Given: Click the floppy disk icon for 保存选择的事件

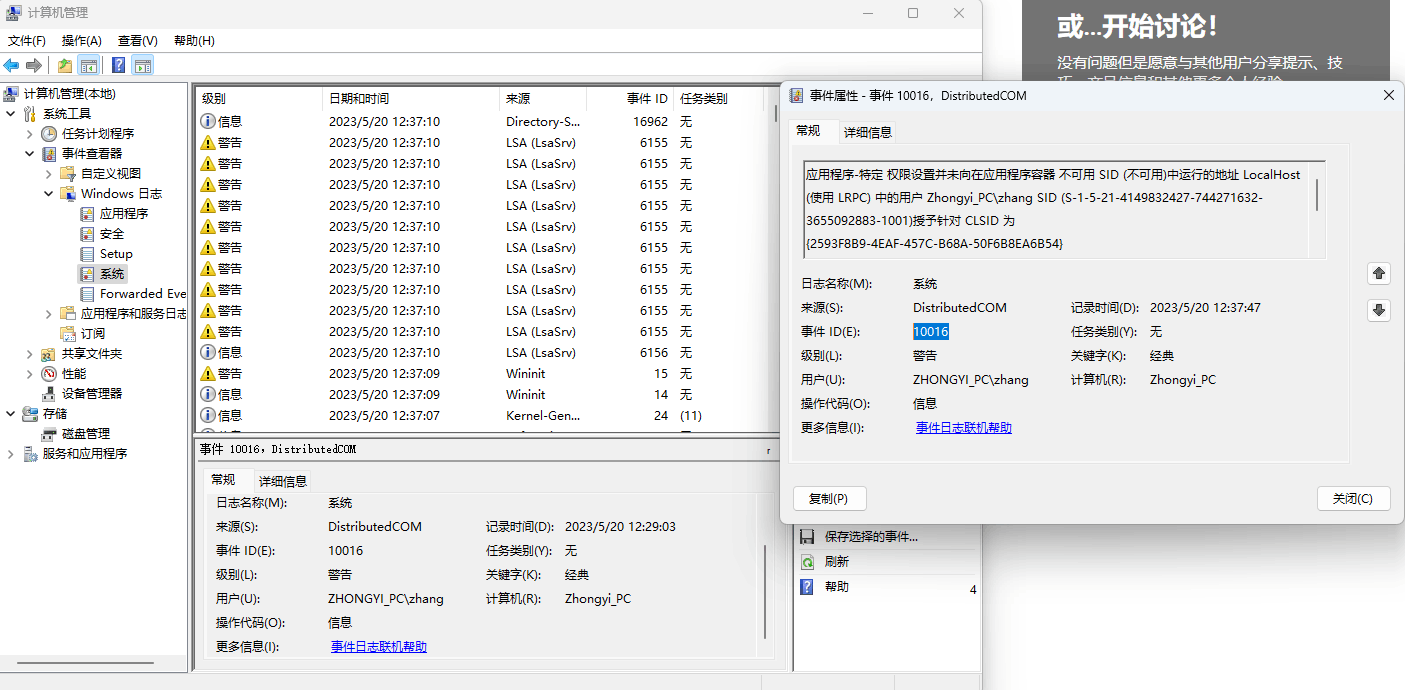Looking at the screenshot, I should tap(807, 537).
